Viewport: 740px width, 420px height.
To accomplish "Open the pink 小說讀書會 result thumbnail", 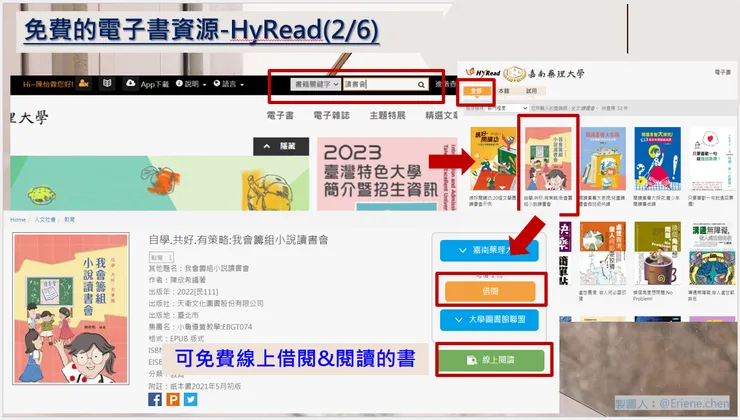I will tap(548, 159).
